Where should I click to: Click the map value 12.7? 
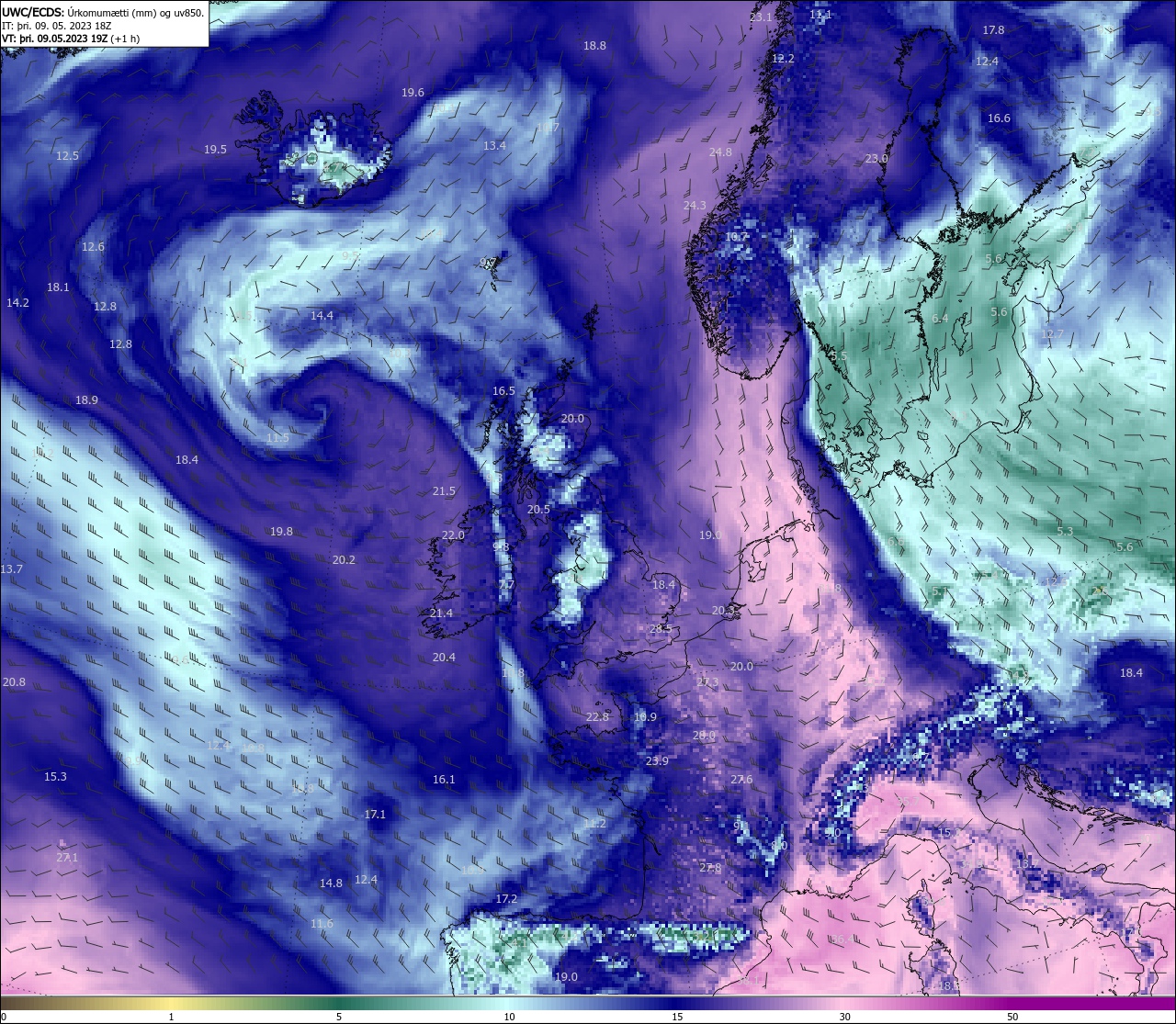[x=1053, y=334]
